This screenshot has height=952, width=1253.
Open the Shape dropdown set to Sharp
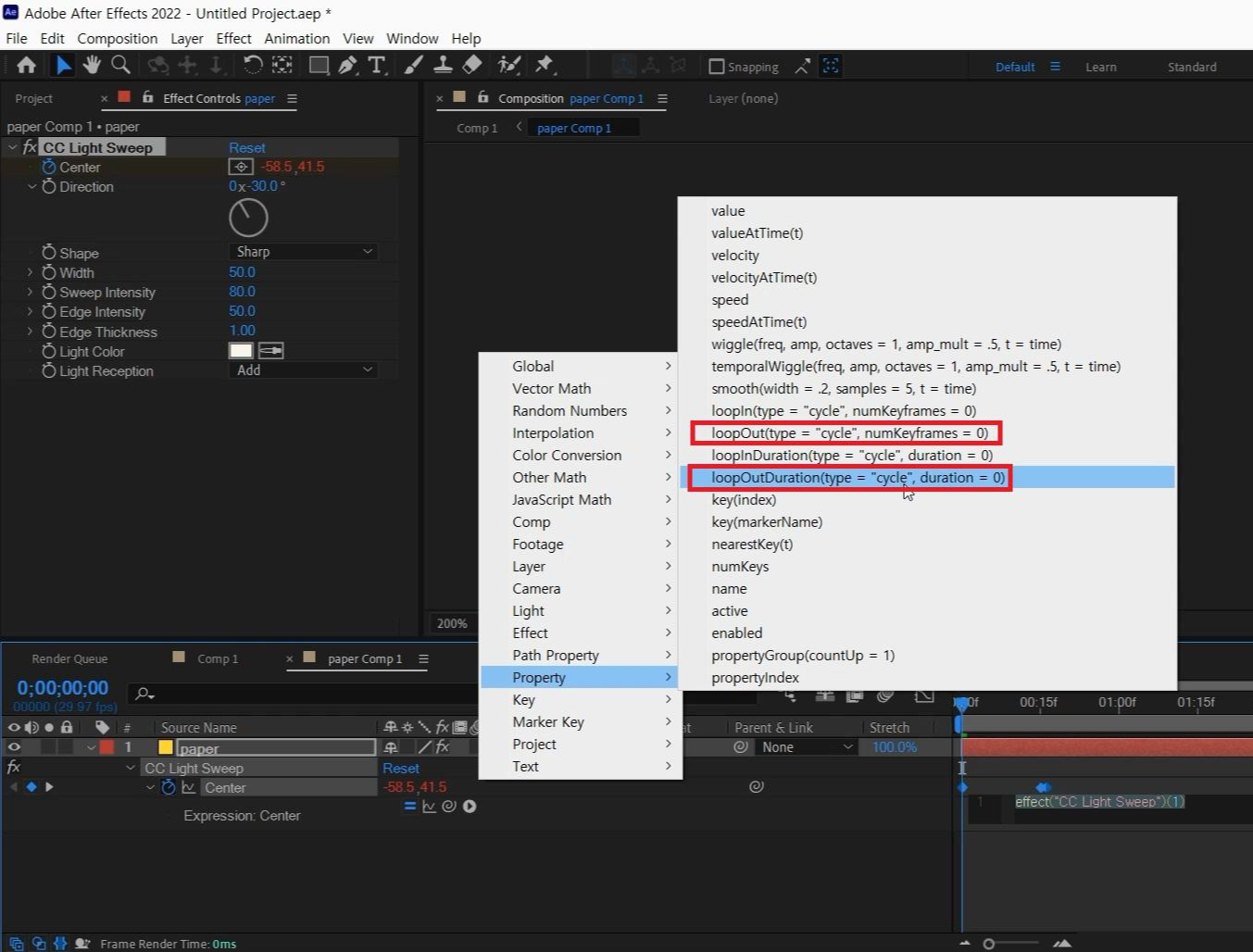click(x=303, y=252)
